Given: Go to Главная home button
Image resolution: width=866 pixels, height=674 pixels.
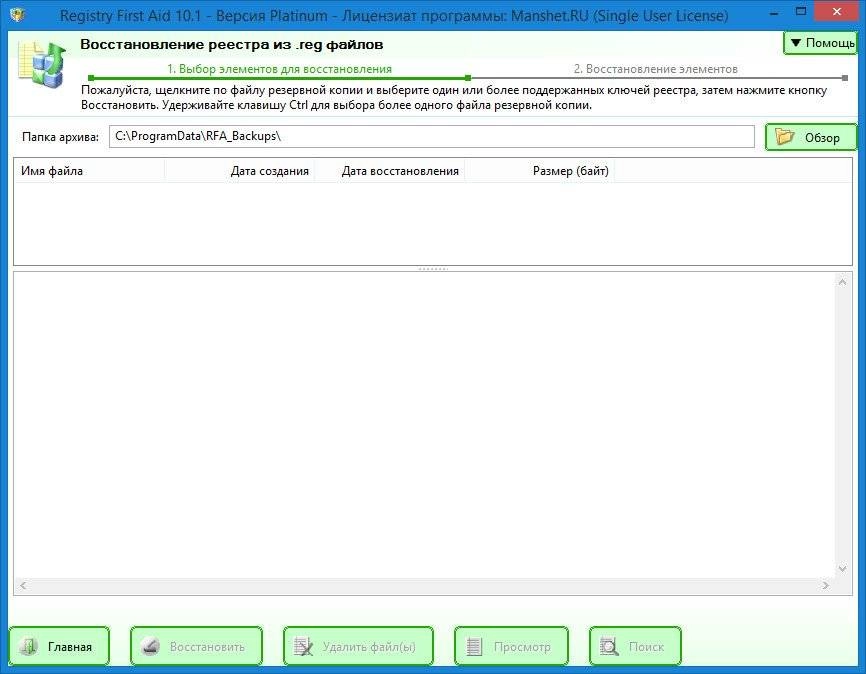Looking at the screenshot, I should point(59,646).
